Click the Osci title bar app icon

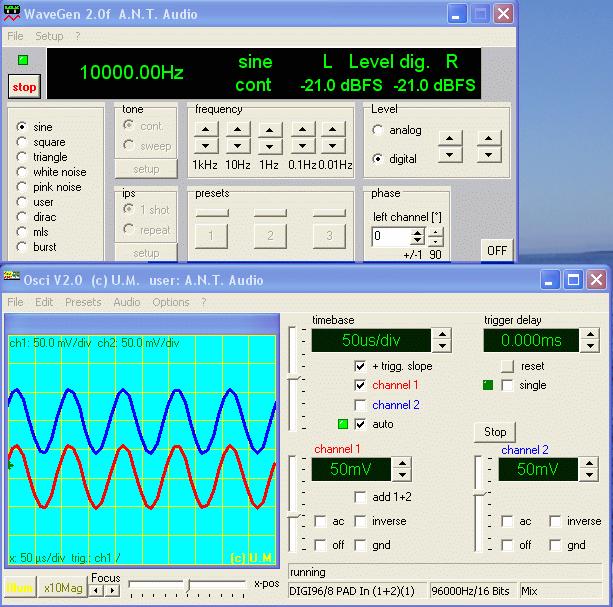pyautogui.click(x=12, y=276)
